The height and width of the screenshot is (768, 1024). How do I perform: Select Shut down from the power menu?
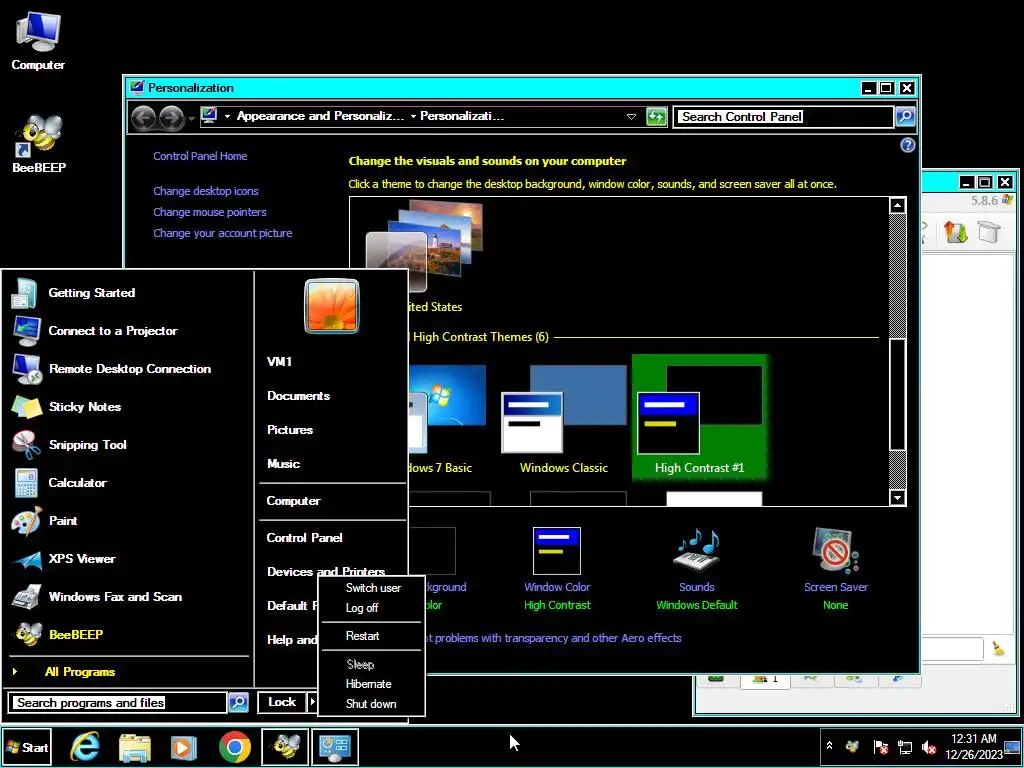(x=371, y=703)
